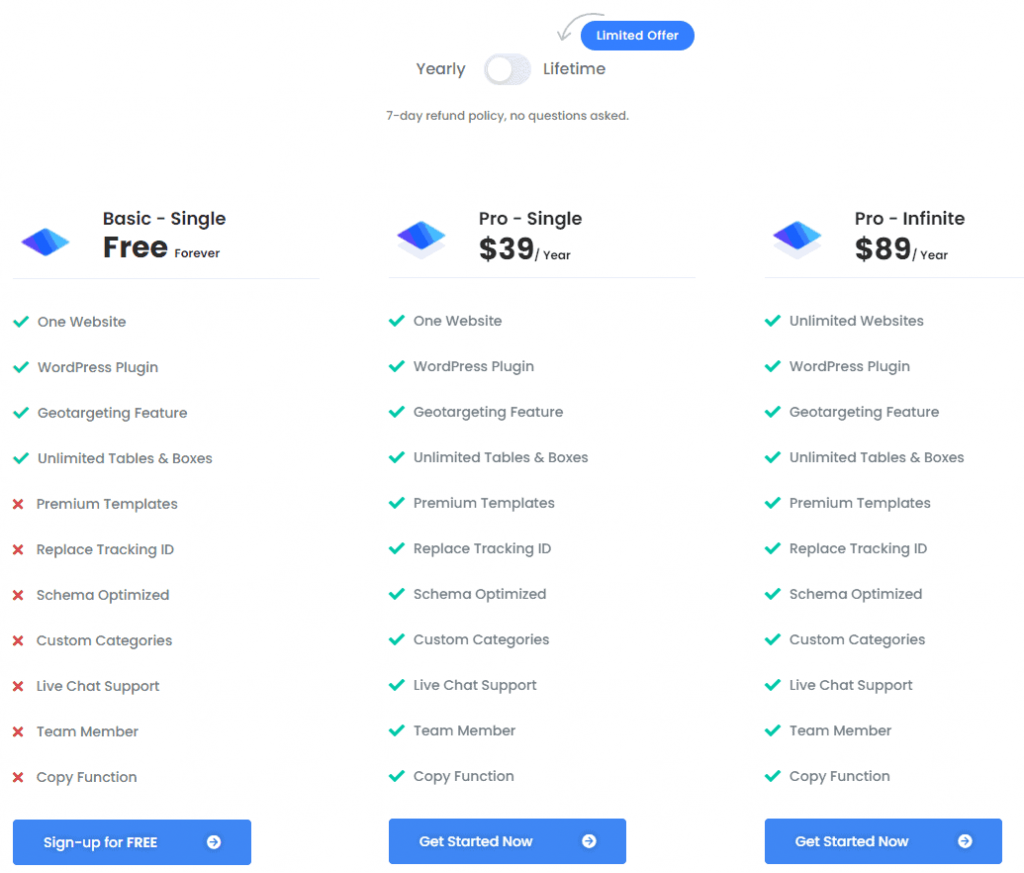Select the Yearly billing label
Viewport: 1024px width, 873px height.
click(441, 69)
